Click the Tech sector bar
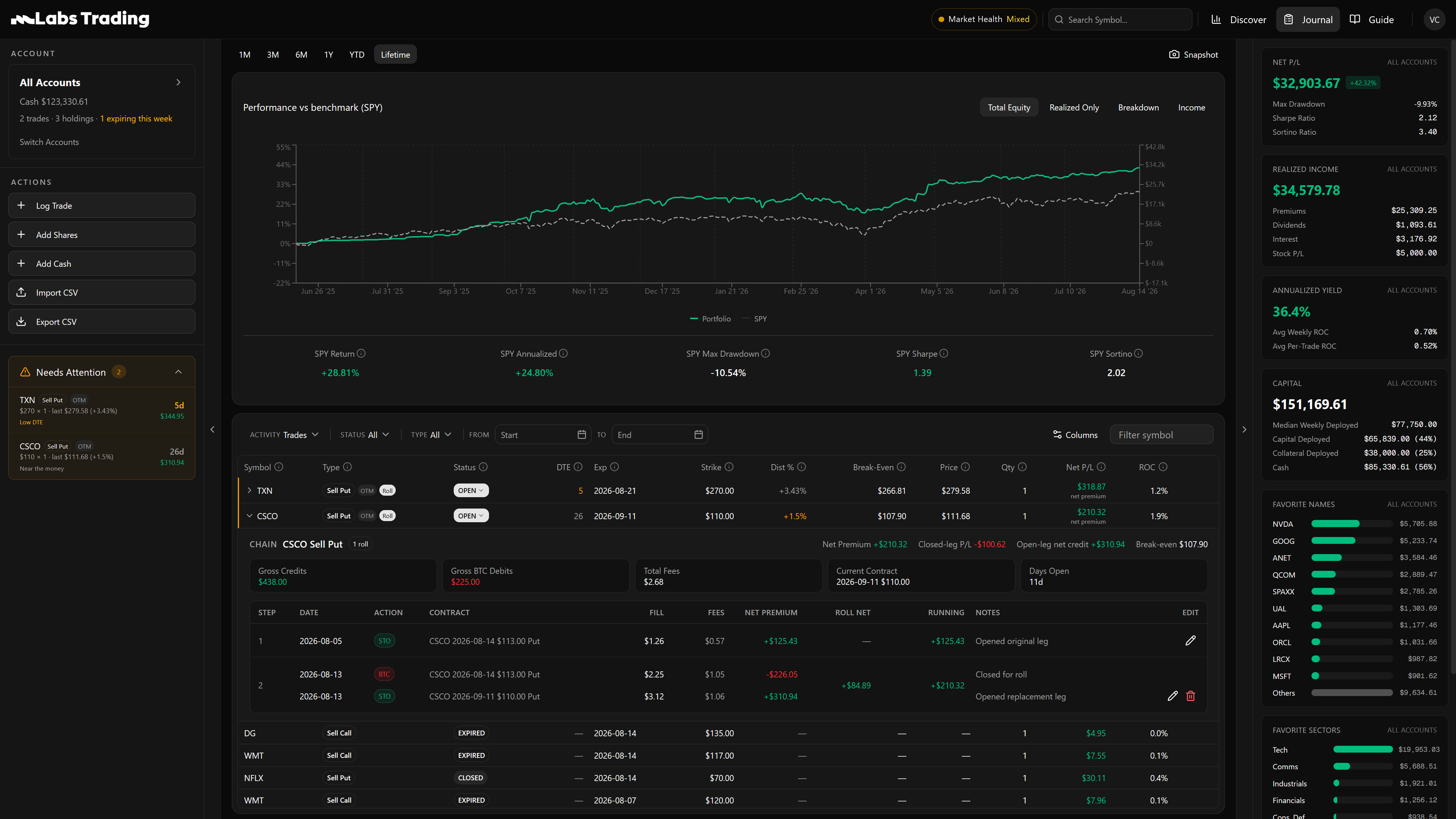Image resolution: width=1456 pixels, height=819 pixels. pyautogui.click(x=1363, y=750)
